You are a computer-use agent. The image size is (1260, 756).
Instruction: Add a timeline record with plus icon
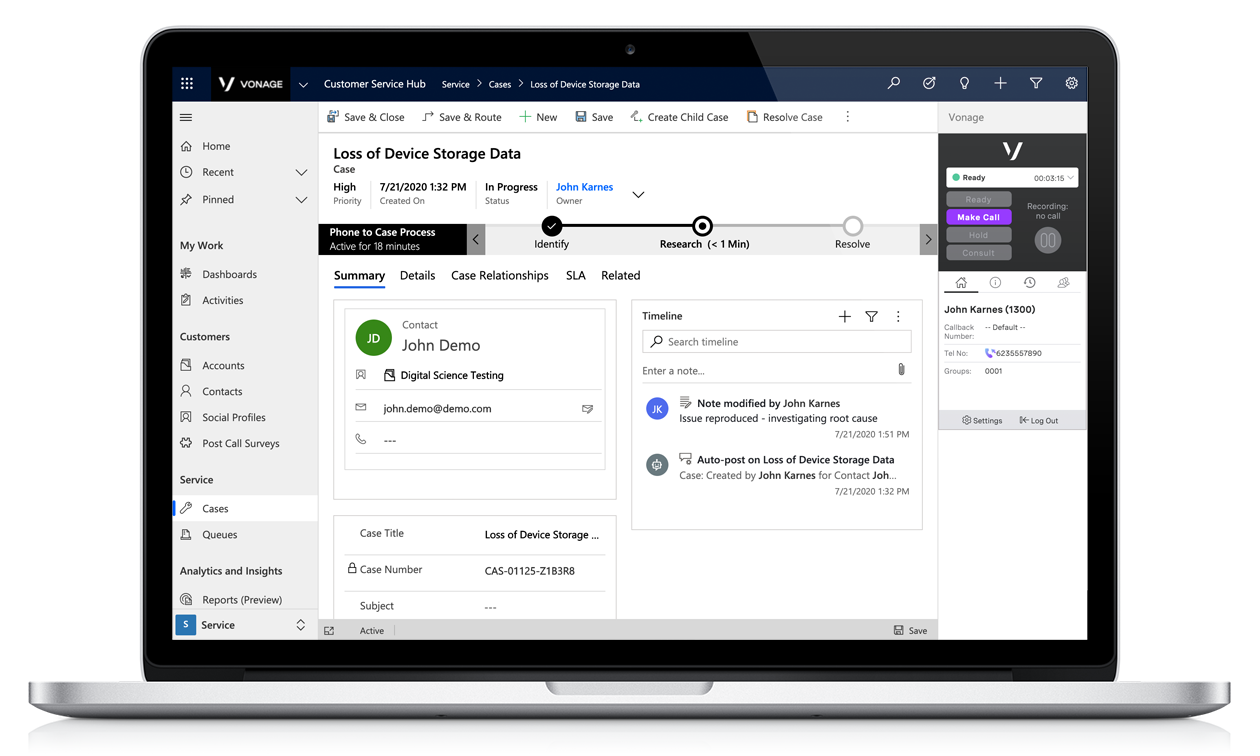(x=844, y=316)
